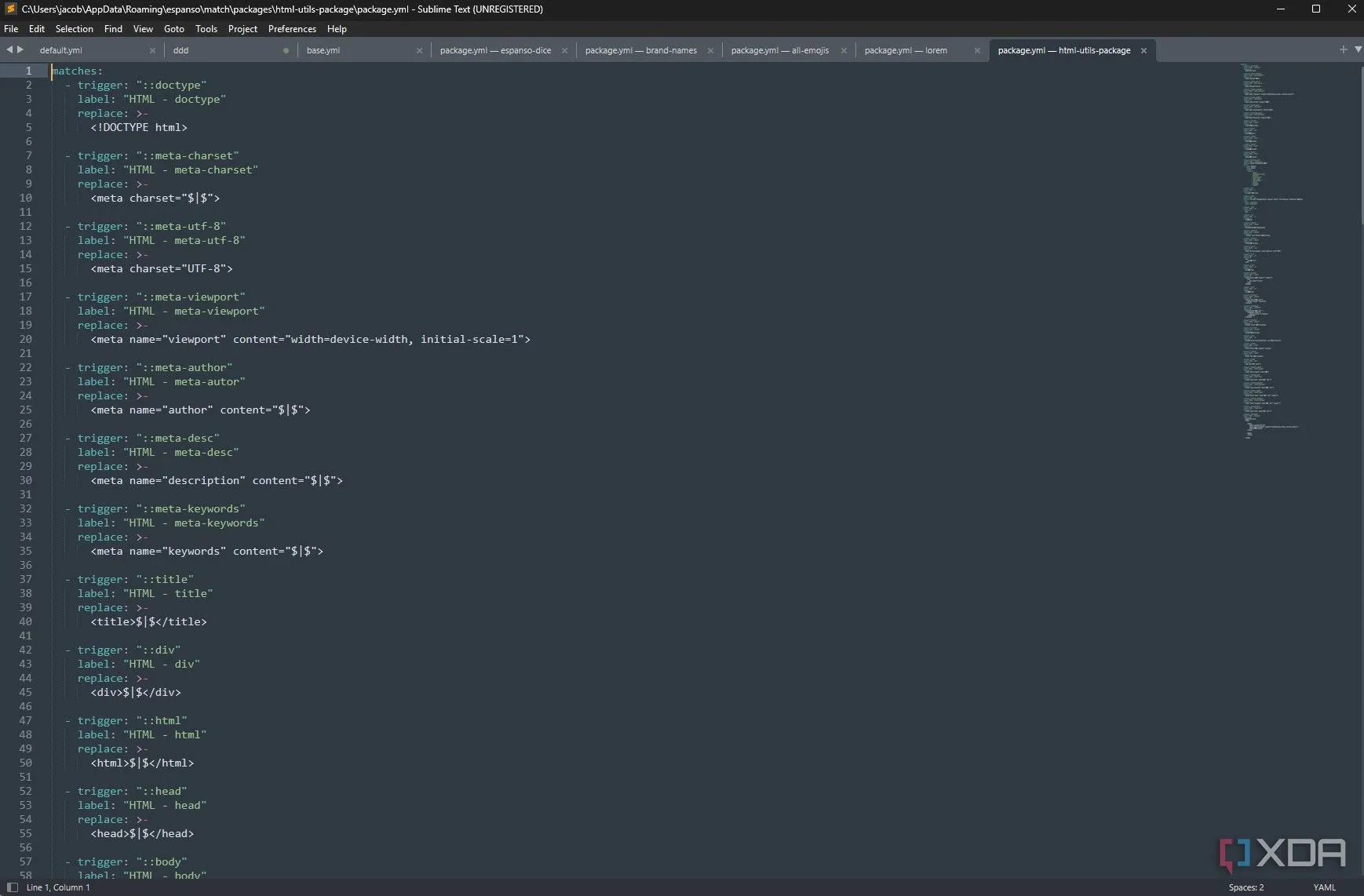Close the html-utils-package tab
Image resolution: width=1364 pixels, height=896 pixels.
(x=1143, y=50)
